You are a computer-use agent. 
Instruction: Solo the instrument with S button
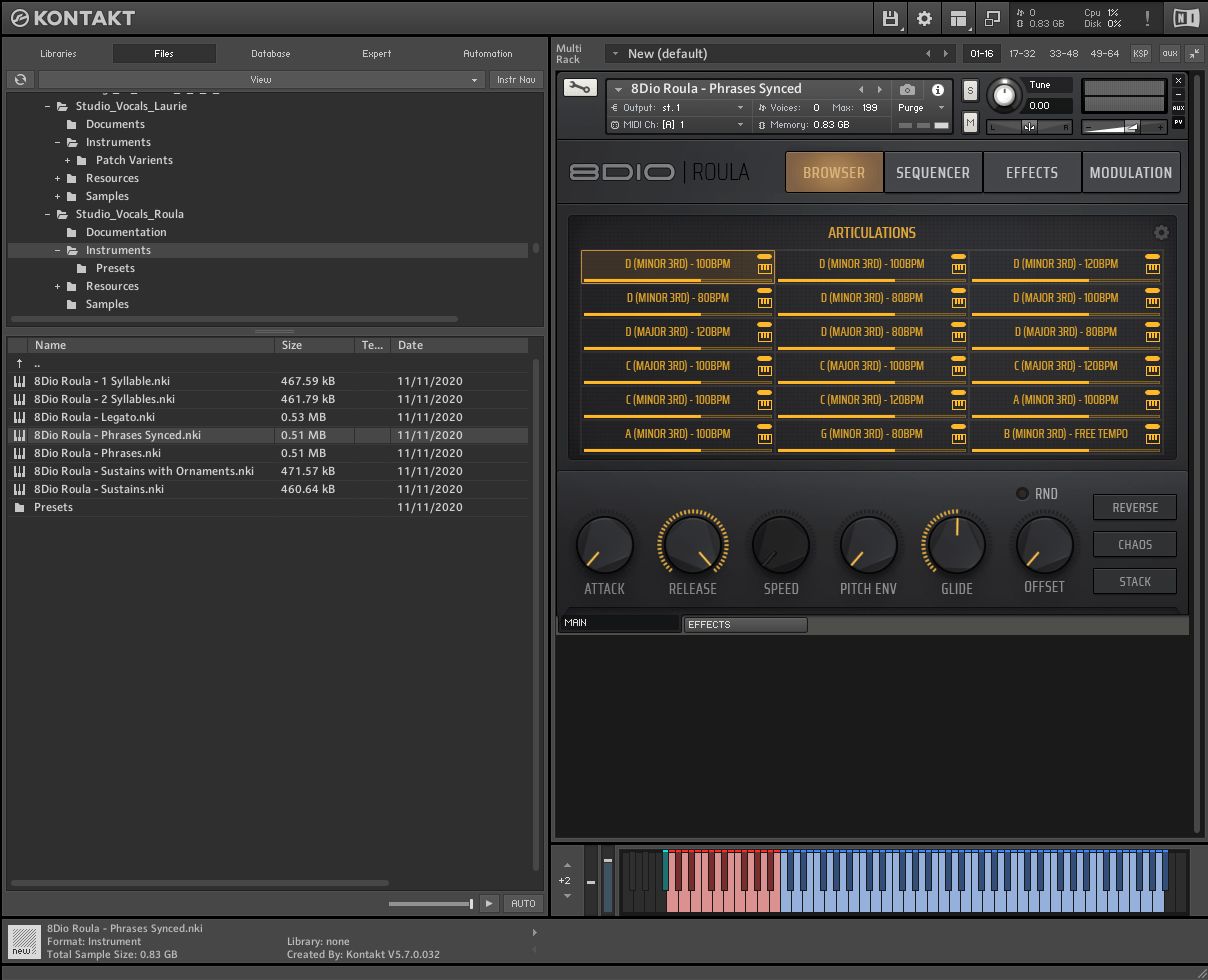point(970,90)
